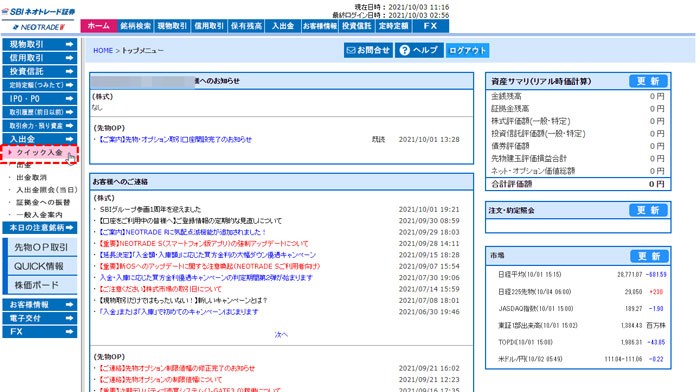Open 本日の注意銘柄 in the sidebar
Viewport: 700px width, 392px height.
(40, 228)
